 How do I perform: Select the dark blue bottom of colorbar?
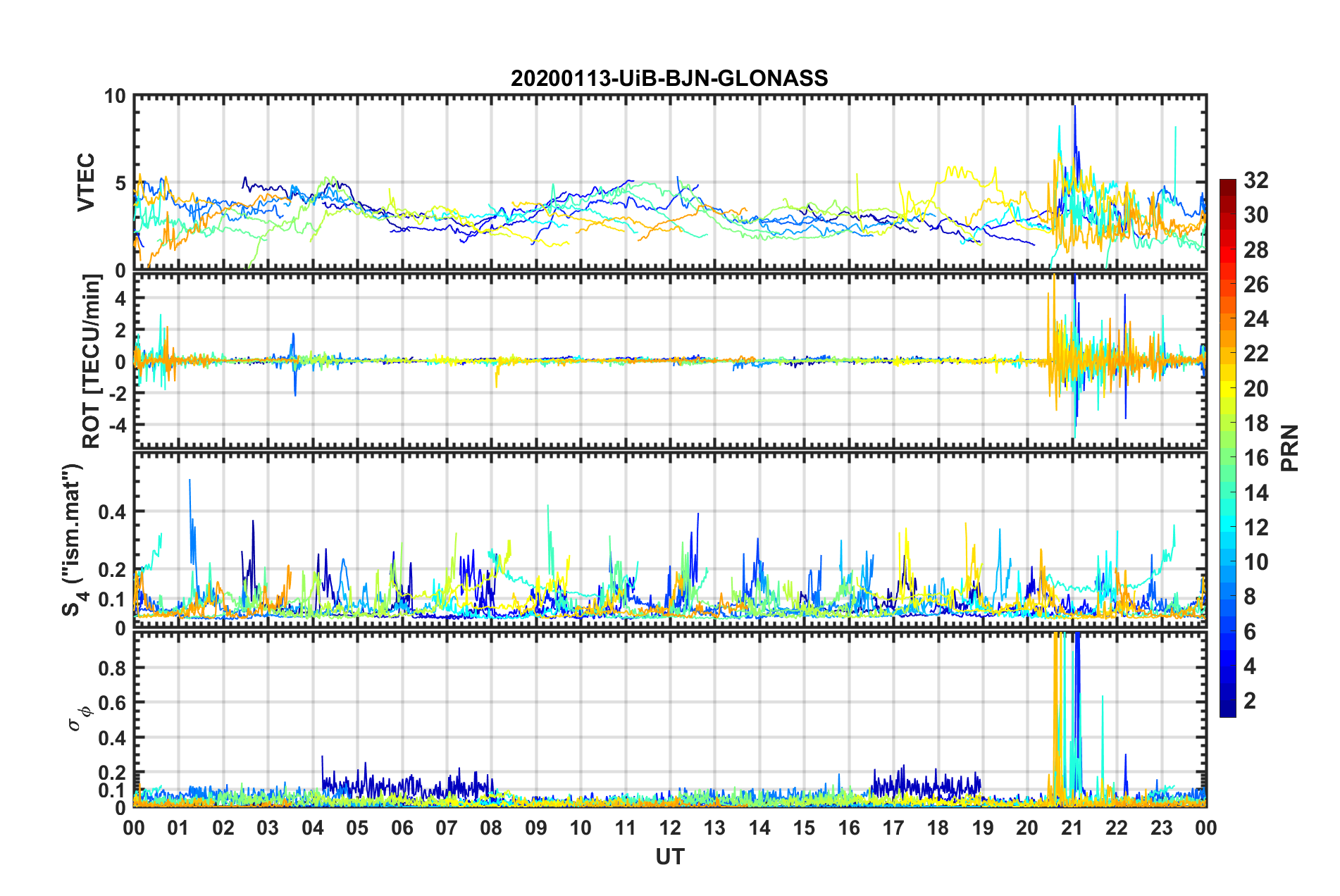pyautogui.click(x=1227, y=713)
